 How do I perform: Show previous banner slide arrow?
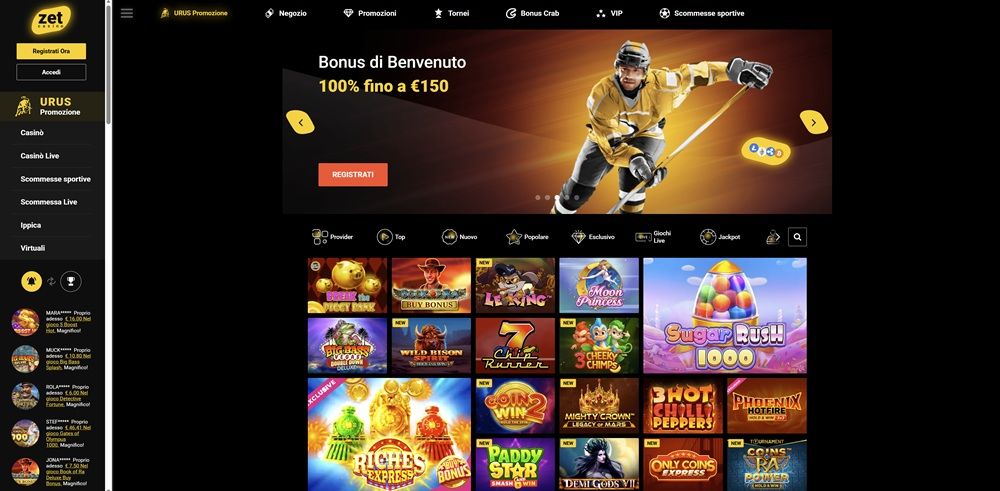coord(300,122)
